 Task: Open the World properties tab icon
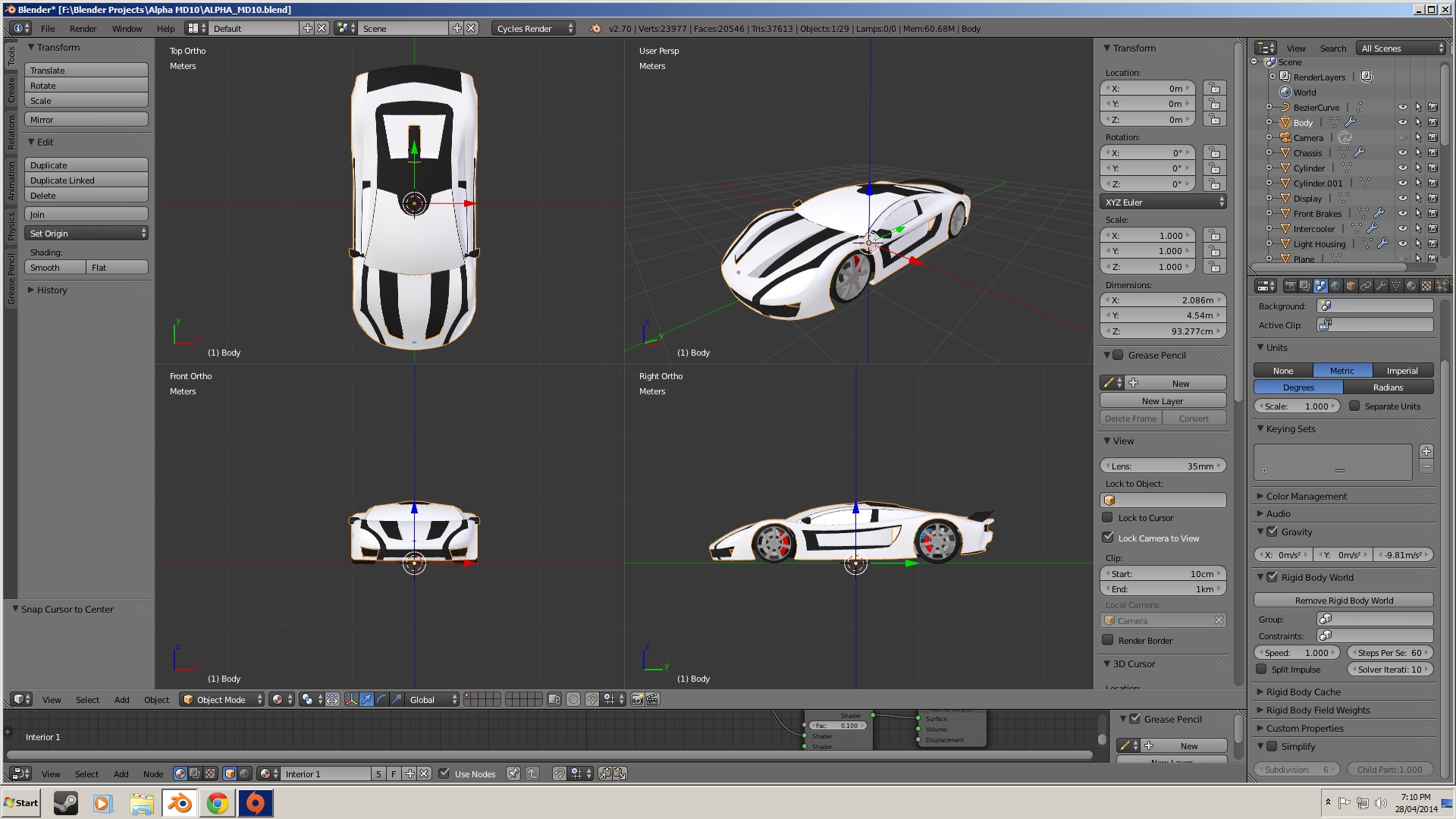[1335, 286]
